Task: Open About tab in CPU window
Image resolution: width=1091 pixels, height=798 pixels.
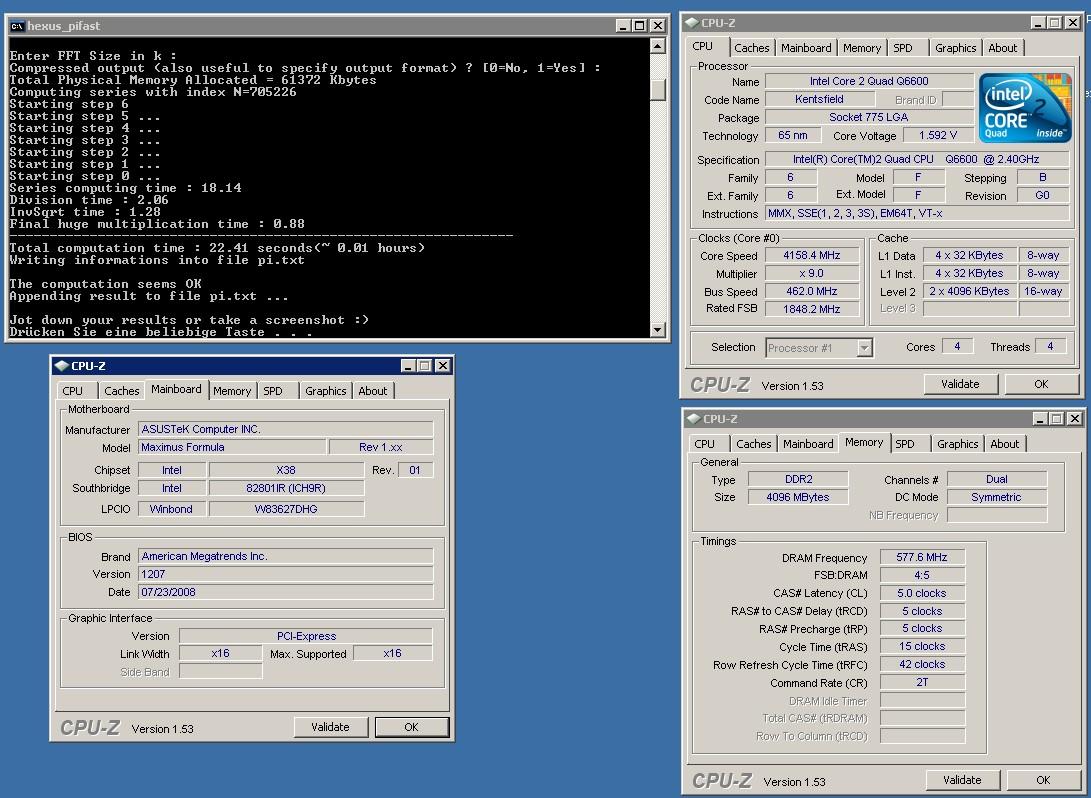Action: (1003, 48)
